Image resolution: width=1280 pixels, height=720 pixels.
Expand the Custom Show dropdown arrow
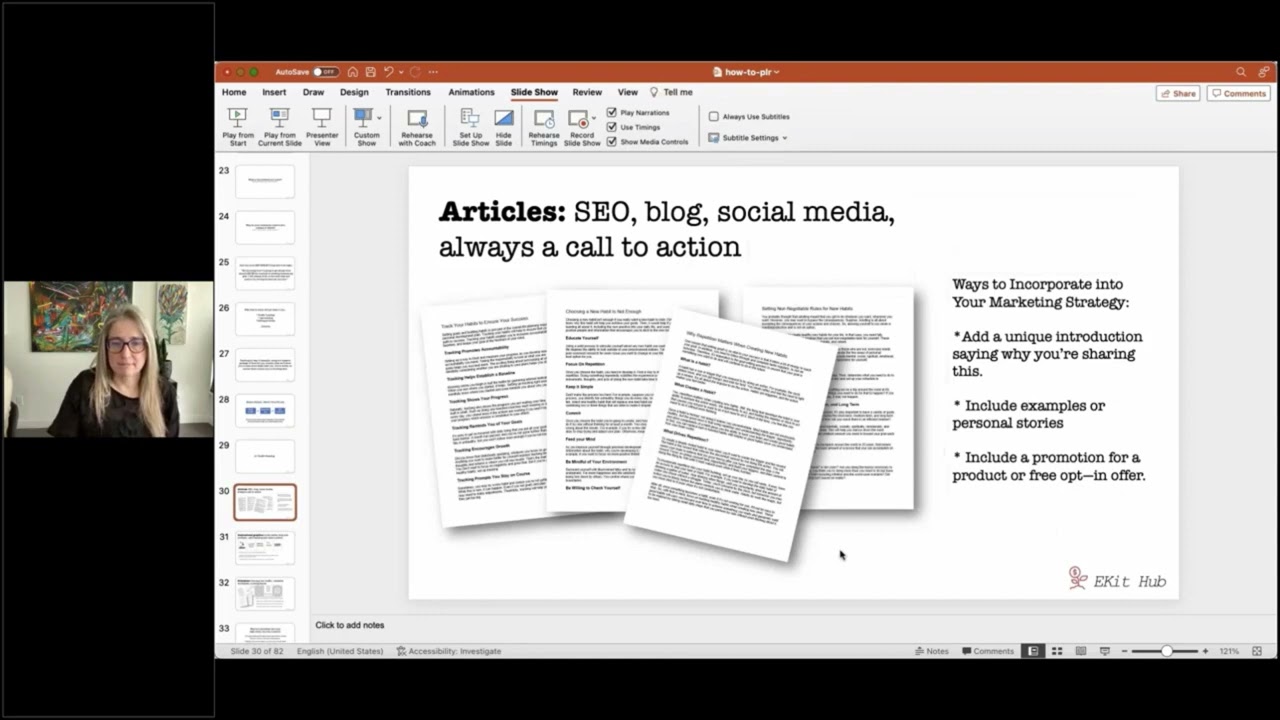(379, 118)
